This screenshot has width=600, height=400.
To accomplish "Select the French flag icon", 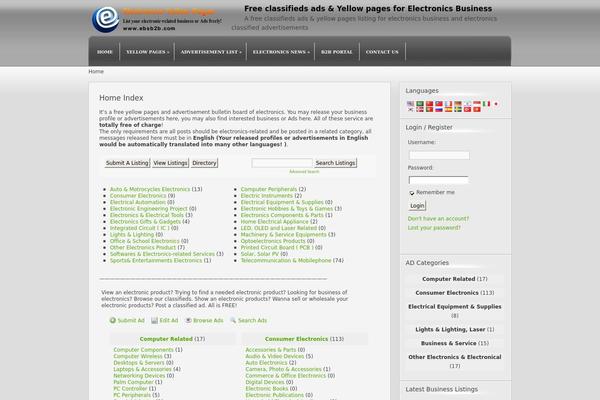I will [448, 104].
